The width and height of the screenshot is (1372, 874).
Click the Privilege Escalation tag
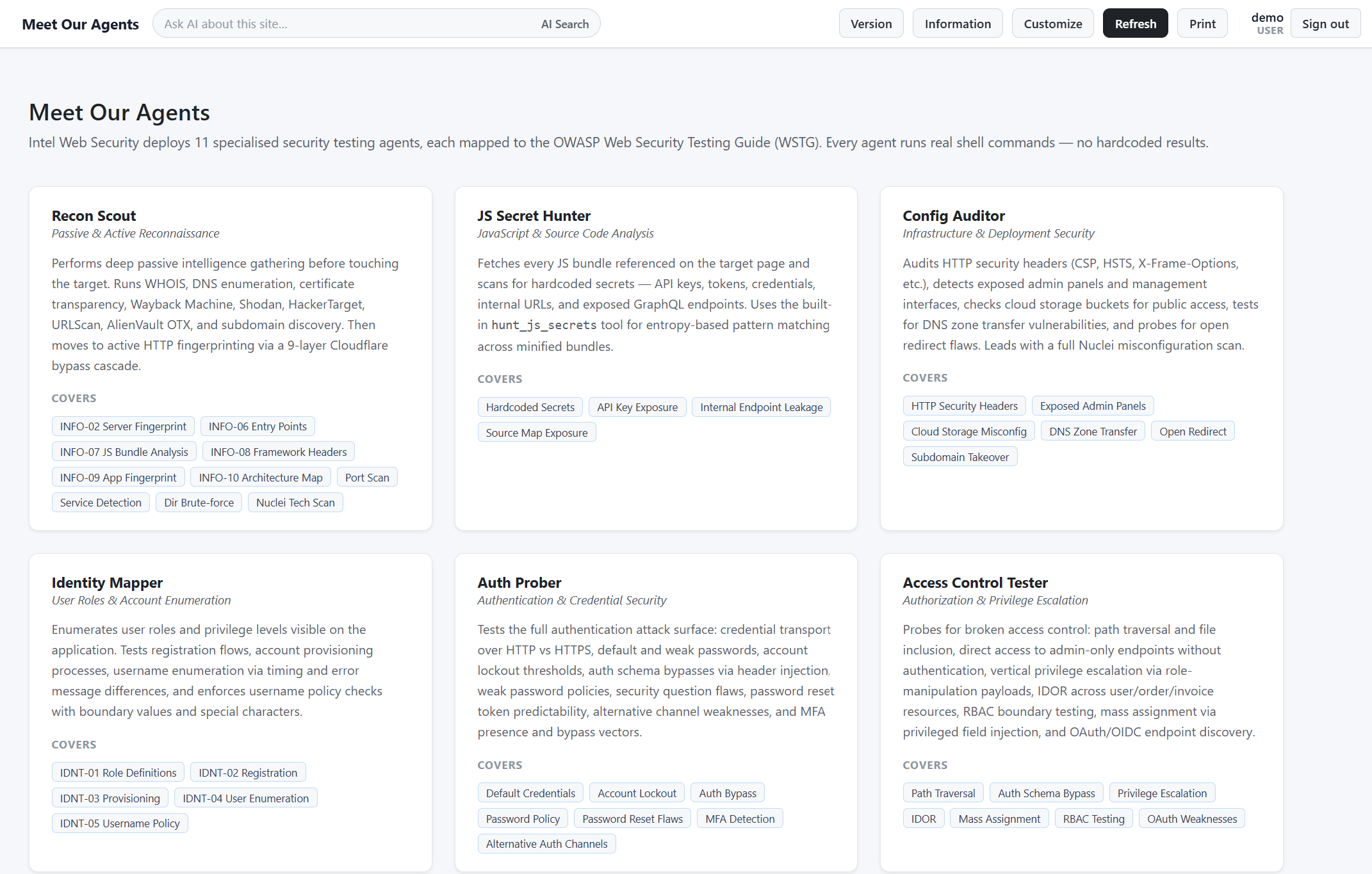coord(1162,793)
